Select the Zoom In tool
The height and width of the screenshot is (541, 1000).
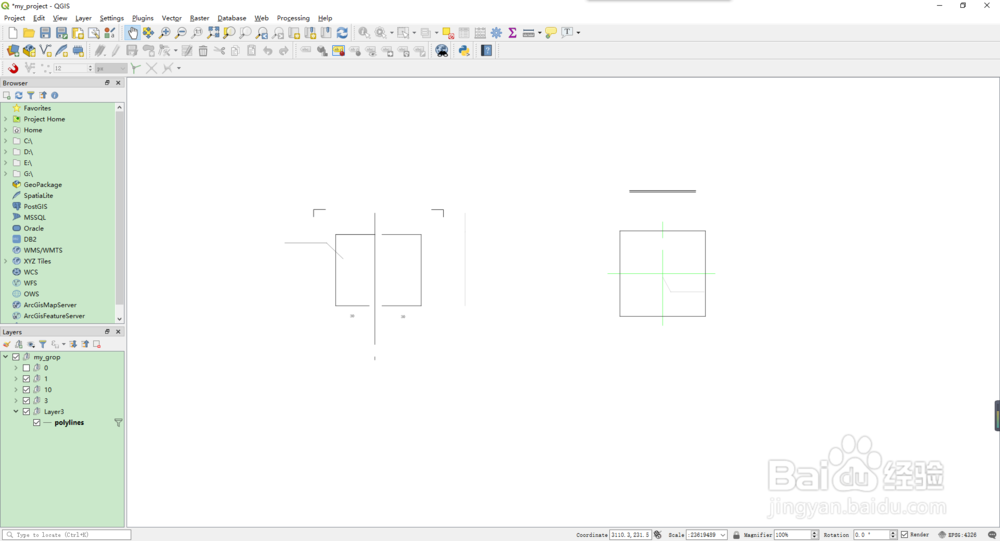(x=165, y=33)
